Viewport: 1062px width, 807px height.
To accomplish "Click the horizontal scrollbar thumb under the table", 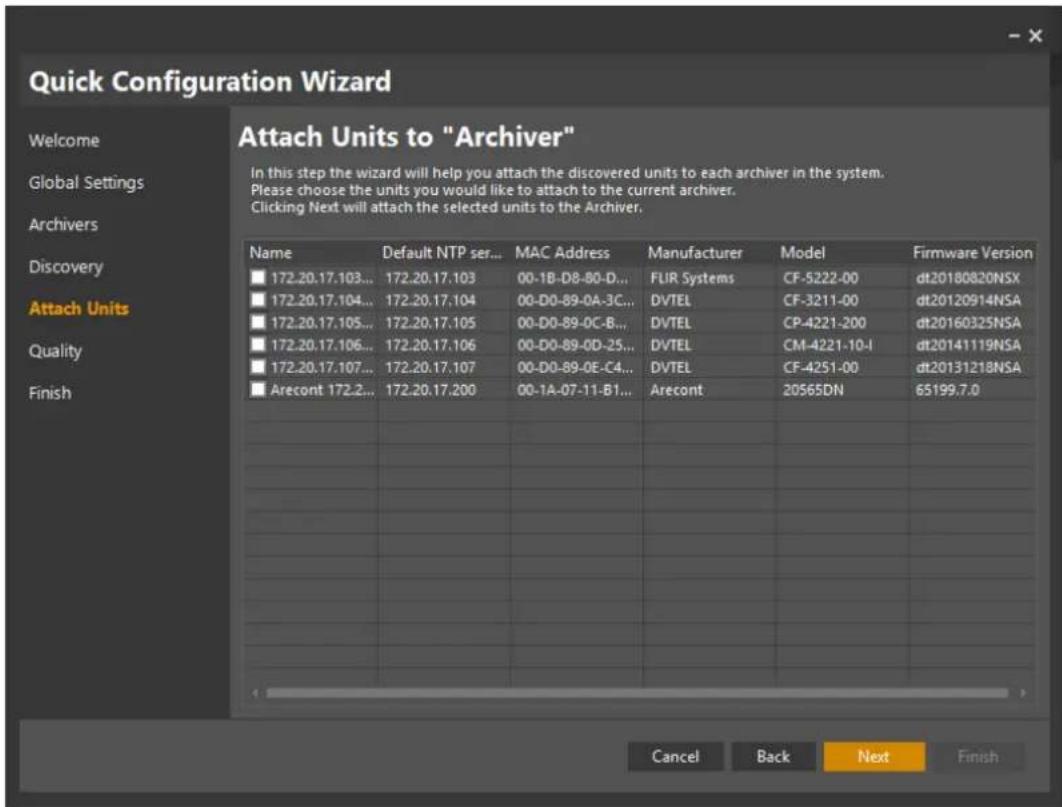I will click(x=637, y=693).
